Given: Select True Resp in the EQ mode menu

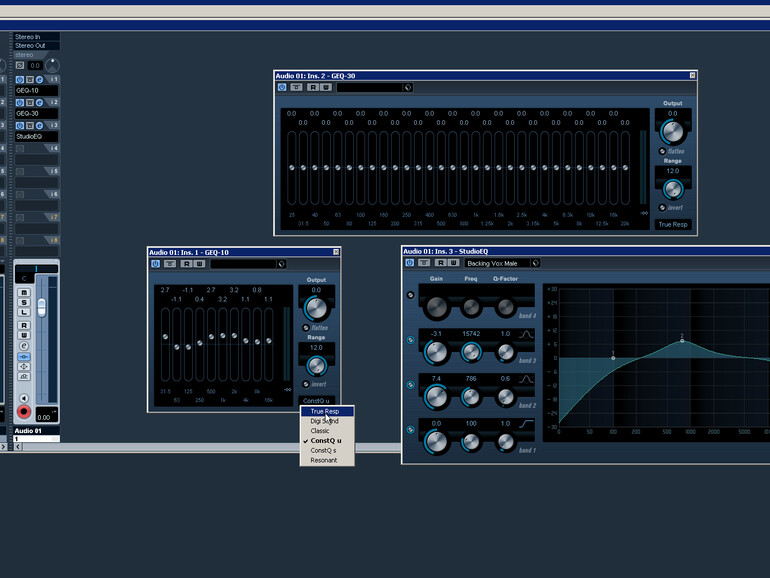Looking at the screenshot, I should (327, 412).
